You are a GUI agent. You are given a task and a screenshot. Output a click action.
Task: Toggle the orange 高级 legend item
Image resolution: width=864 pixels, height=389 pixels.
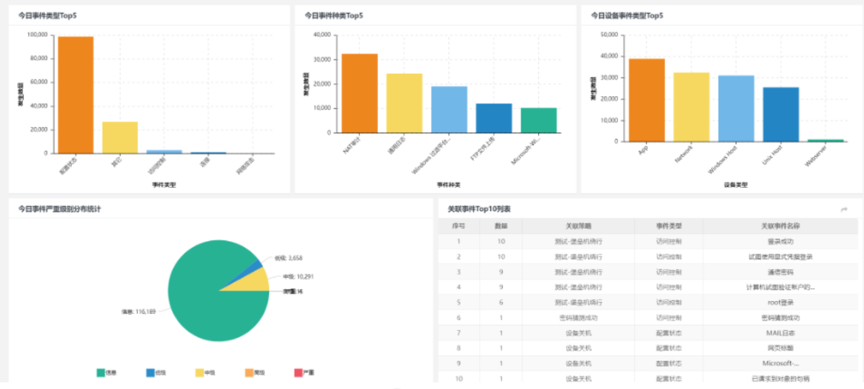[256, 373]
